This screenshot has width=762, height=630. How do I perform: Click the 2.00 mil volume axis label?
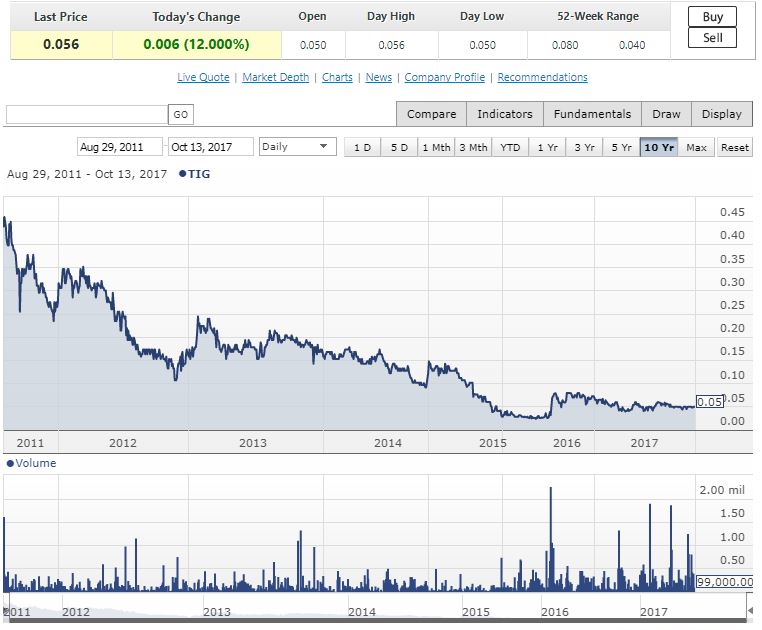[722, 490]
